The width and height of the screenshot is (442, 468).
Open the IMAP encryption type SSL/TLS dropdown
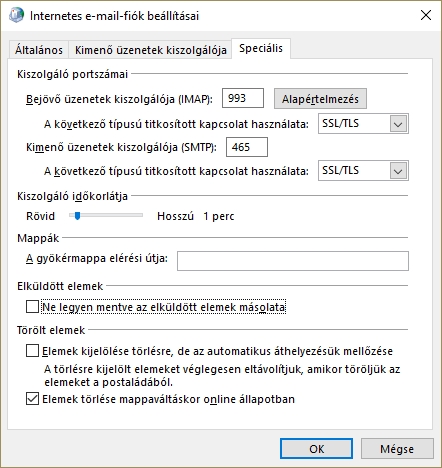click(363, 124)
